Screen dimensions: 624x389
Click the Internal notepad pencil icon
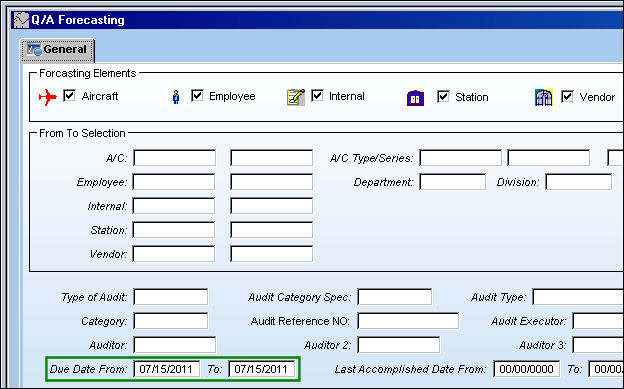296,97
